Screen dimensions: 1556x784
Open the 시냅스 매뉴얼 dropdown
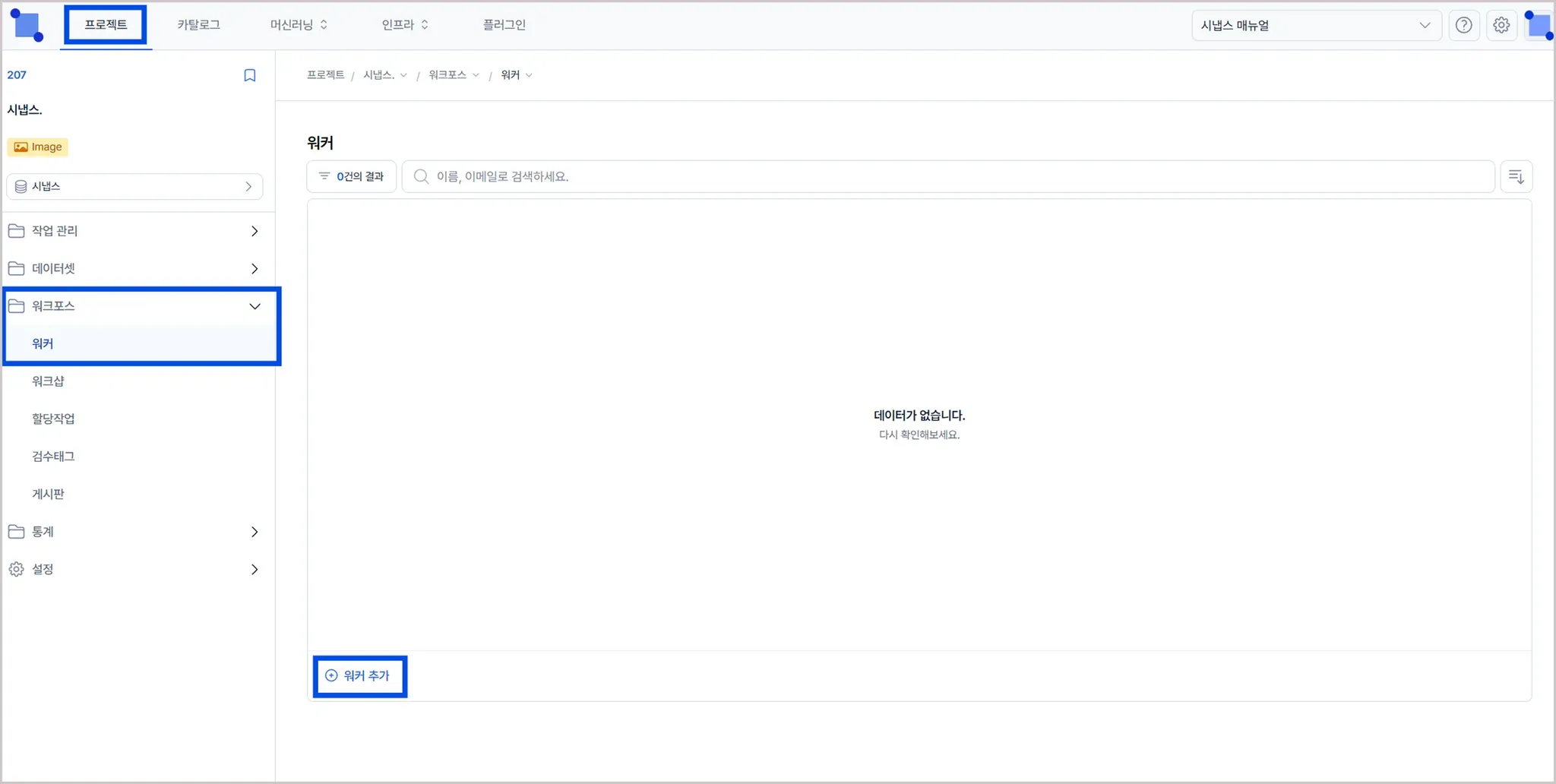tap(1316, 26)
